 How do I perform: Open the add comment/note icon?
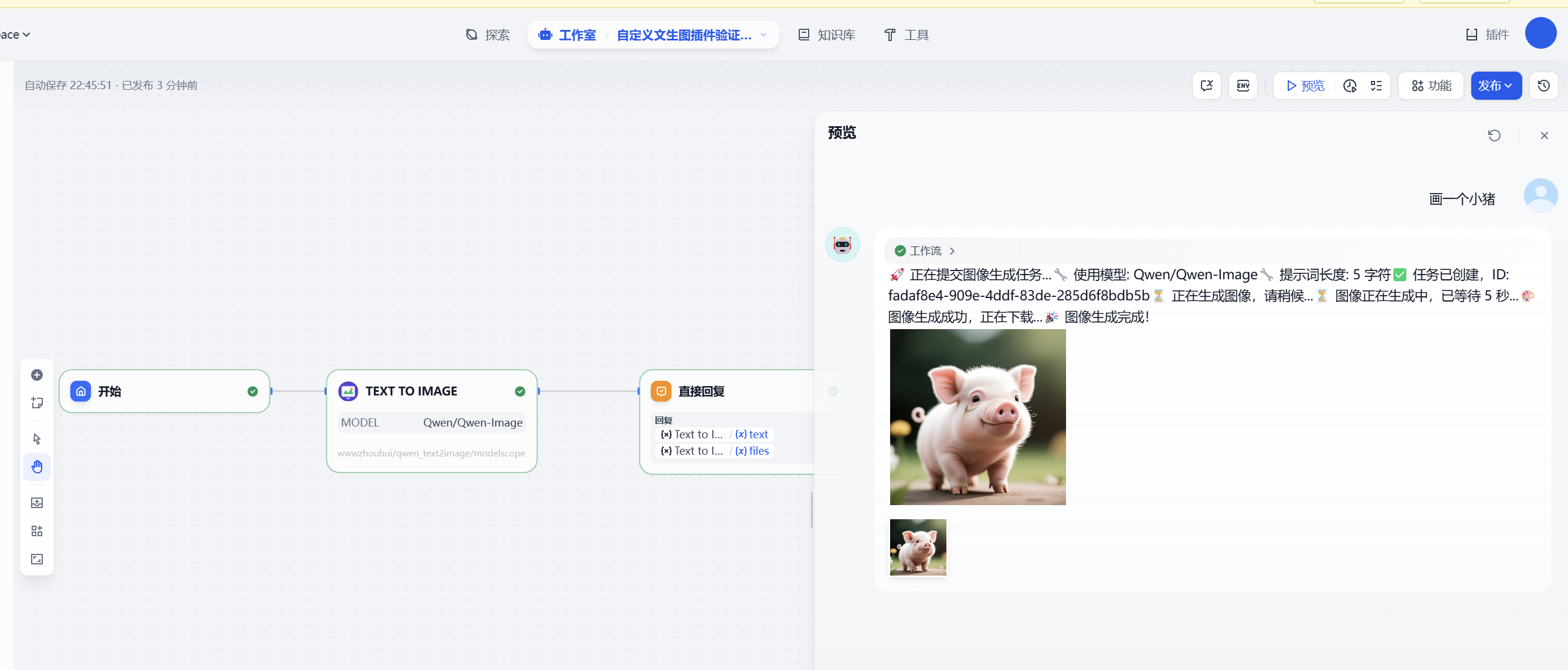[x=36, y=402]
